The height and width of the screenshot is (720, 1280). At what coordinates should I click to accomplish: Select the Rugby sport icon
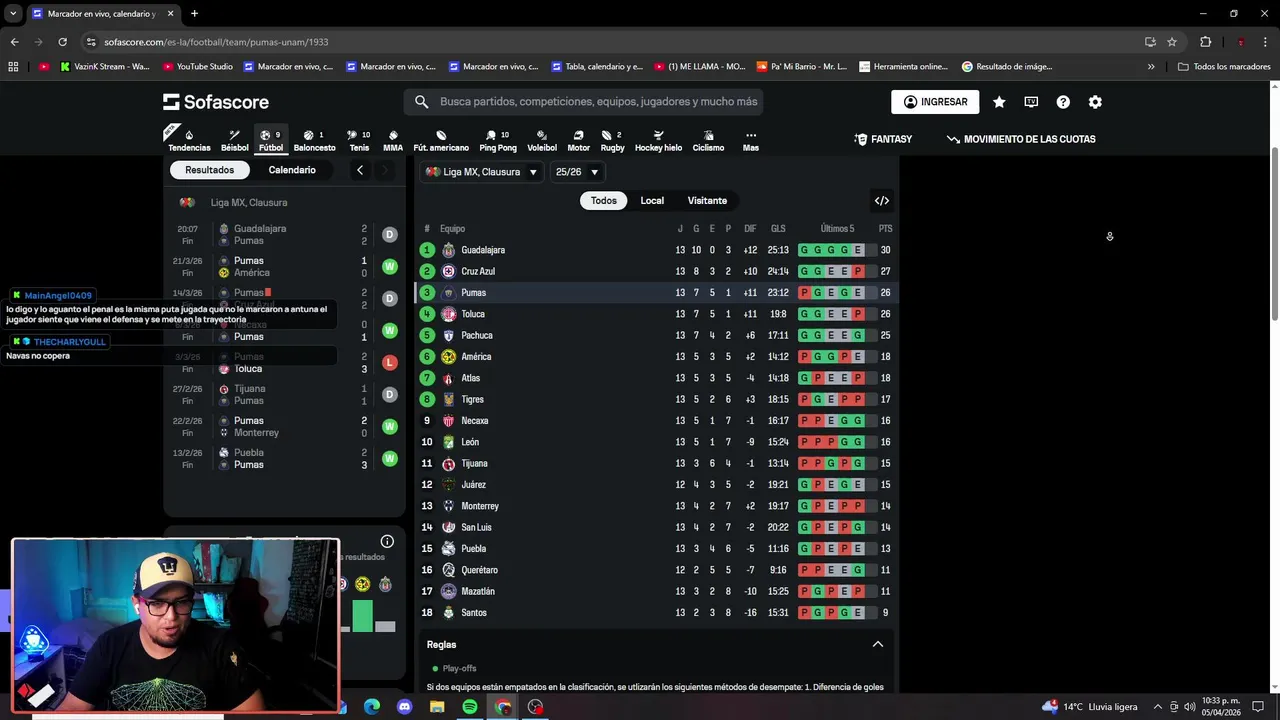coord(612,141)
